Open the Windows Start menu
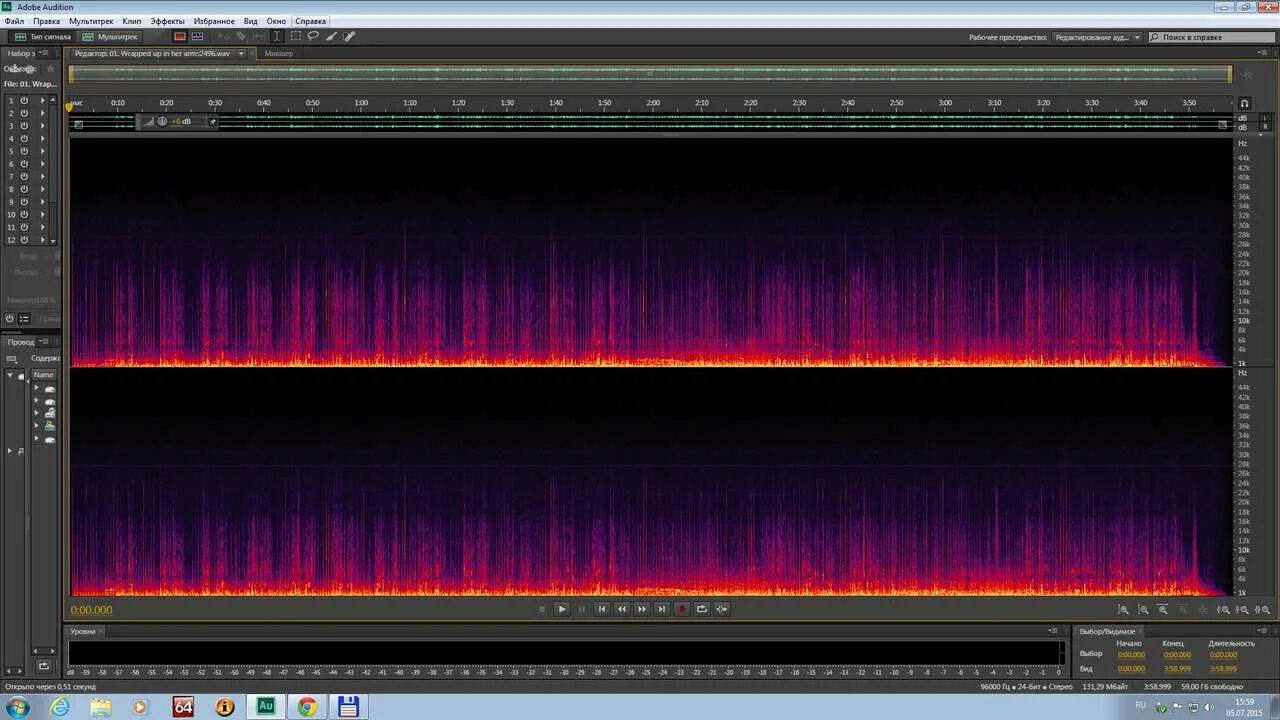The height and width of the screenshot is (720, 1280). click(17, 707)
